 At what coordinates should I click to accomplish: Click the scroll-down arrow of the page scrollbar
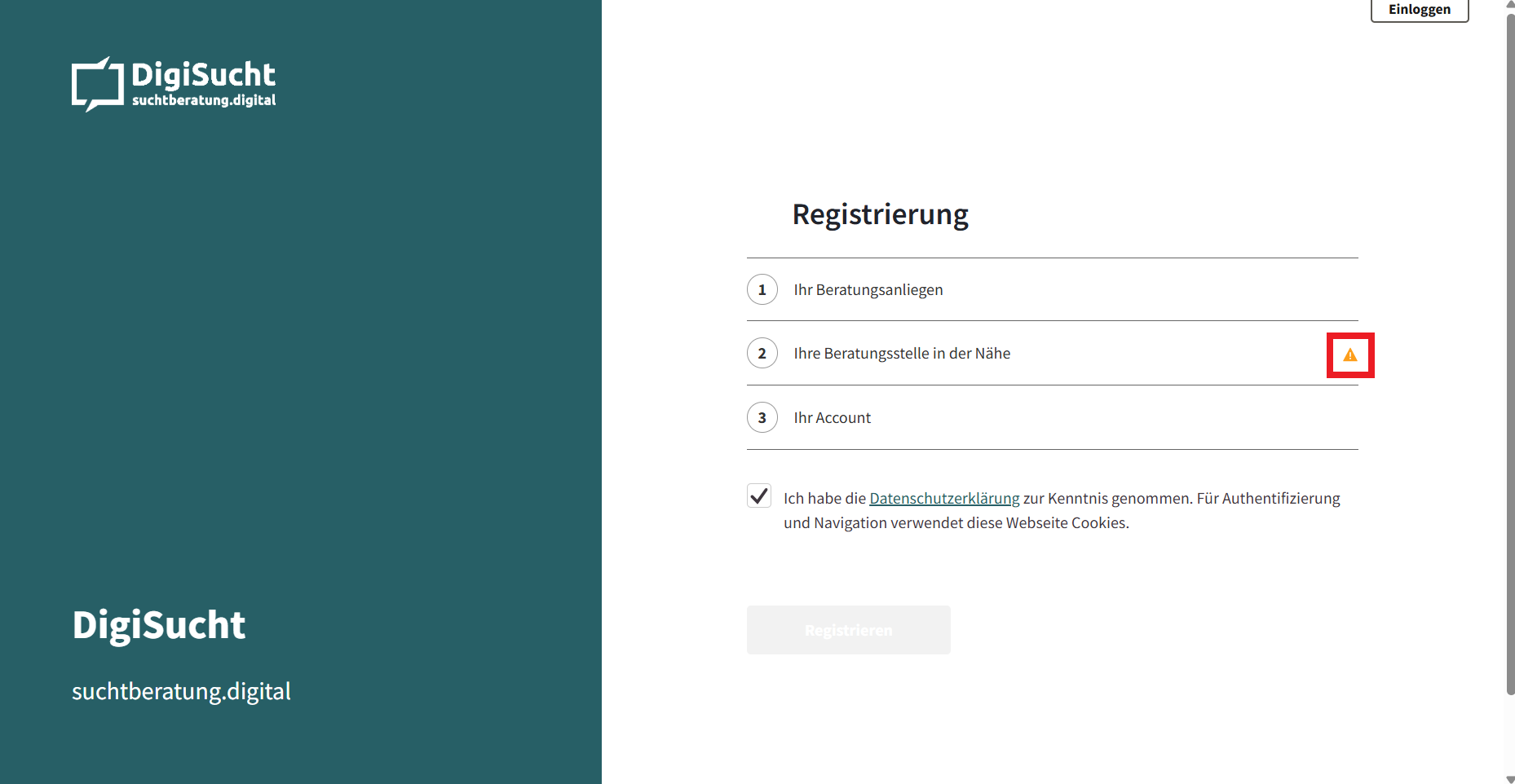click(x=1509, y=779)
